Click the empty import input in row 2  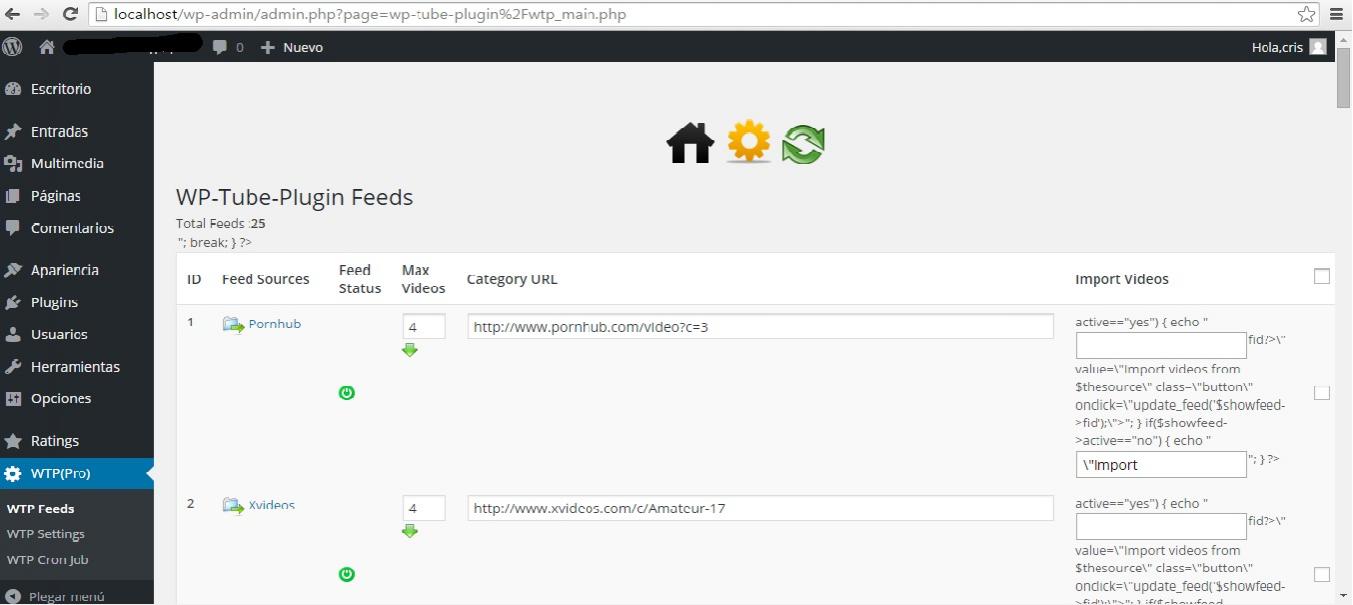1161,526
